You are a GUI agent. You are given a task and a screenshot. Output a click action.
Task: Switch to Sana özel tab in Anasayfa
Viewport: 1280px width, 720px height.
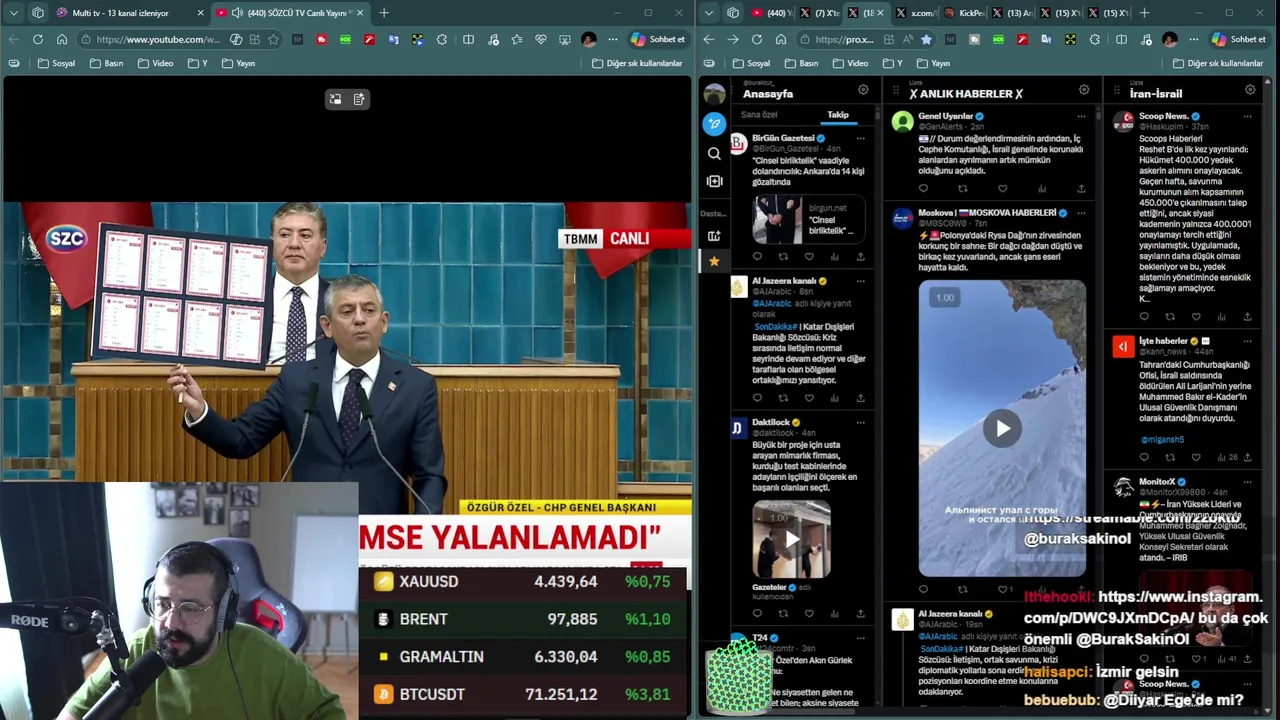tap(759, 115)
